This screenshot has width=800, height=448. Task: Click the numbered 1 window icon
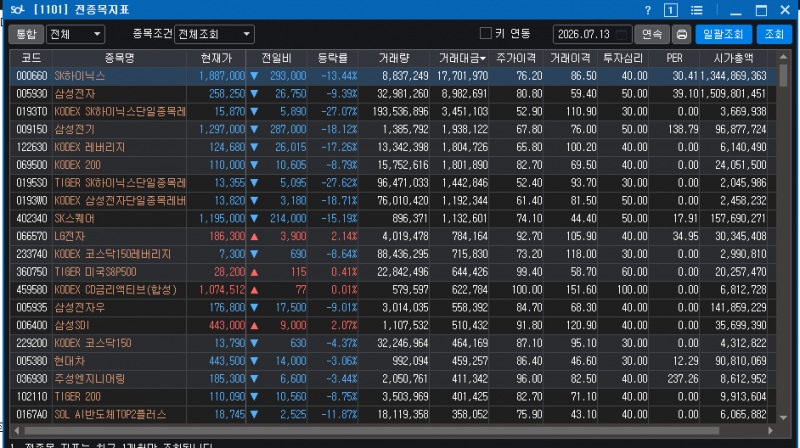click(670, 10)
